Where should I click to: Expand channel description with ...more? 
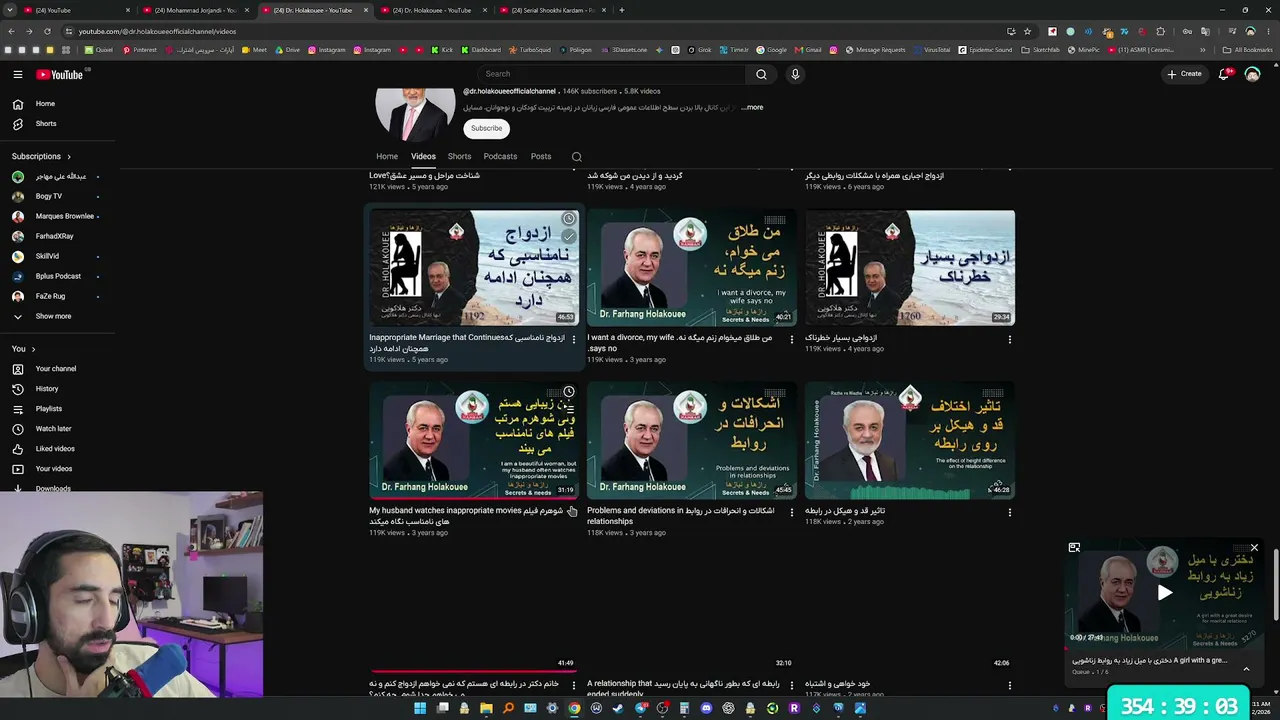point(752,108)
